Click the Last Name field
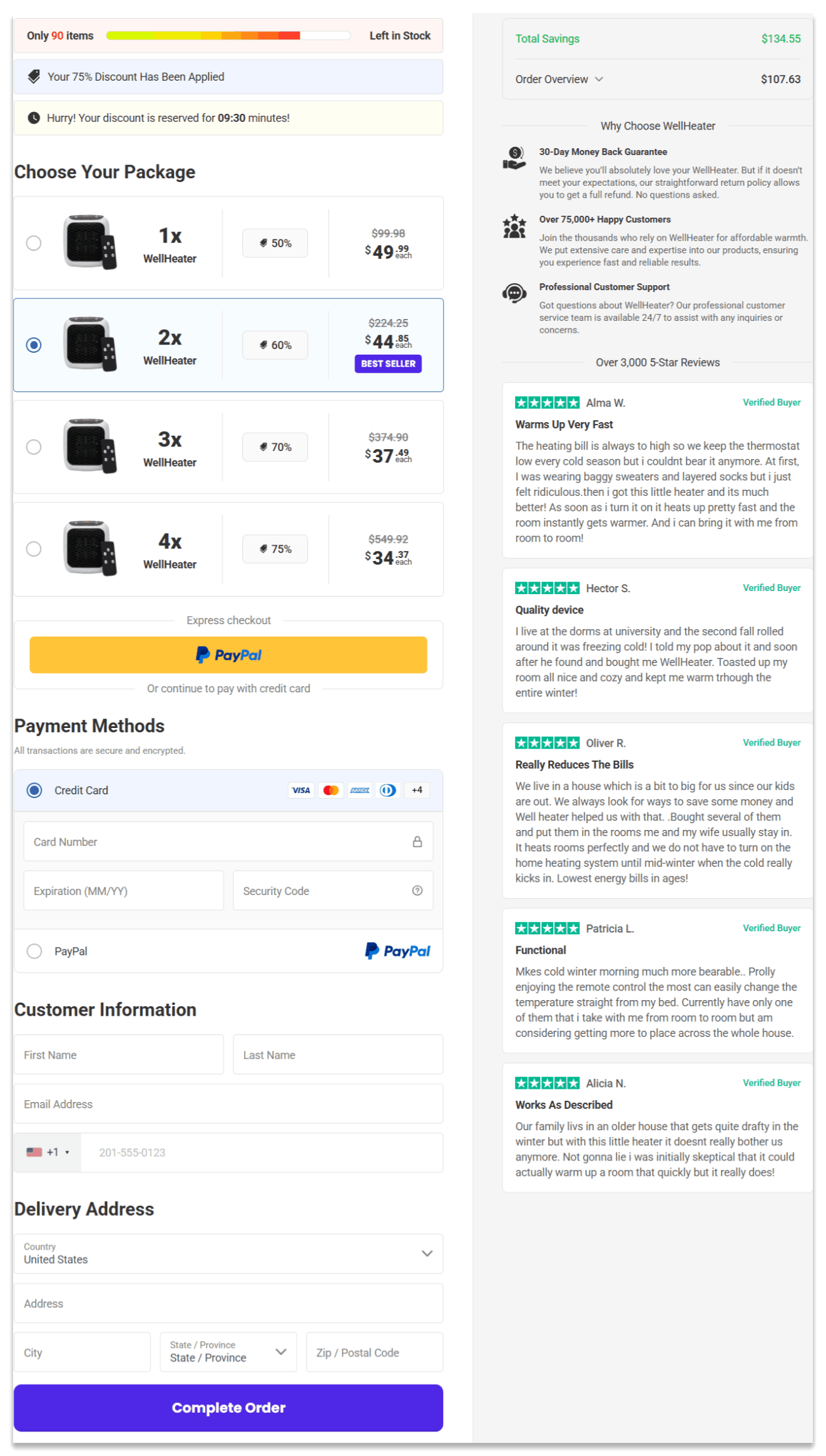Viewport: 826px width, 1456px height. (338, 1054)
